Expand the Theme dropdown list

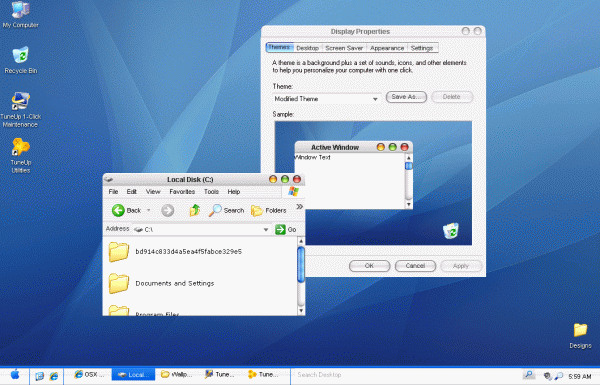(x=375, y=99)
